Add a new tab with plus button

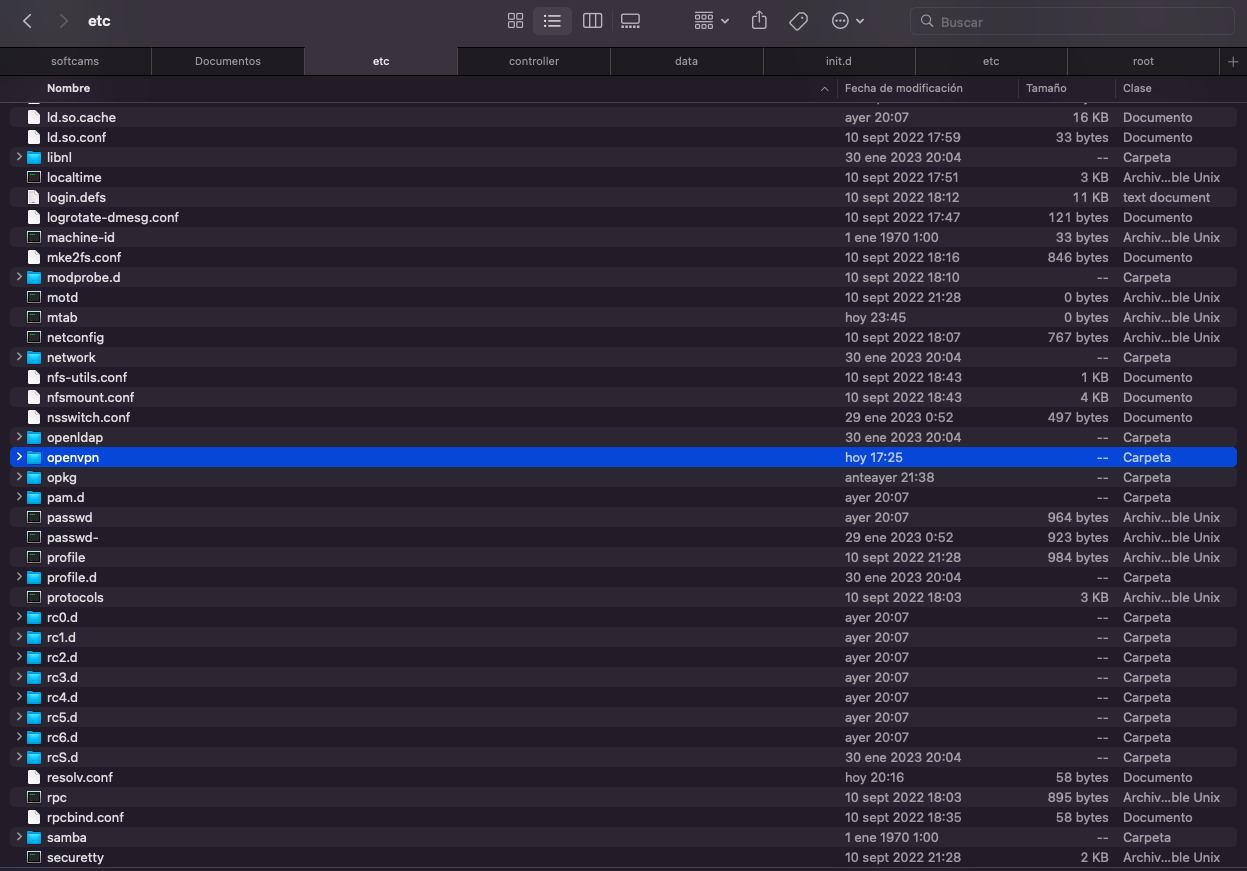(x=1233, y=61)
